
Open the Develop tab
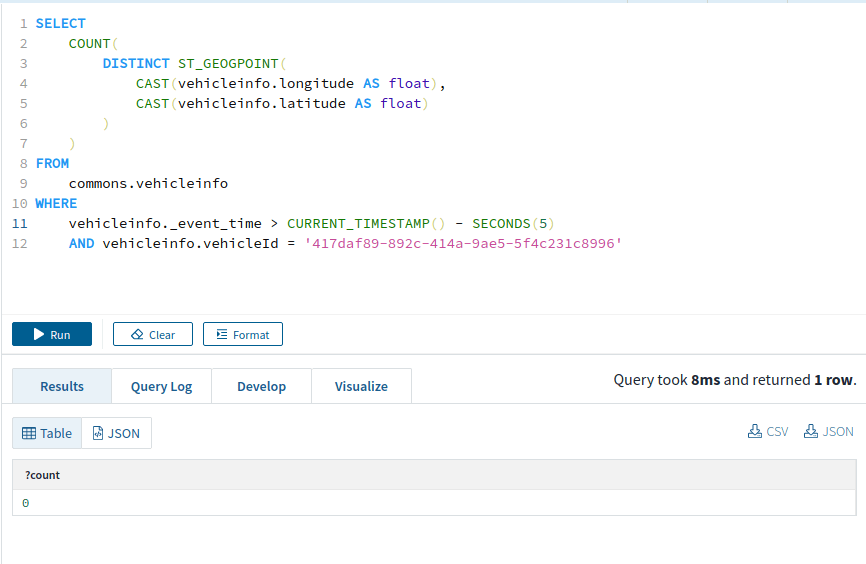point(262,386)
